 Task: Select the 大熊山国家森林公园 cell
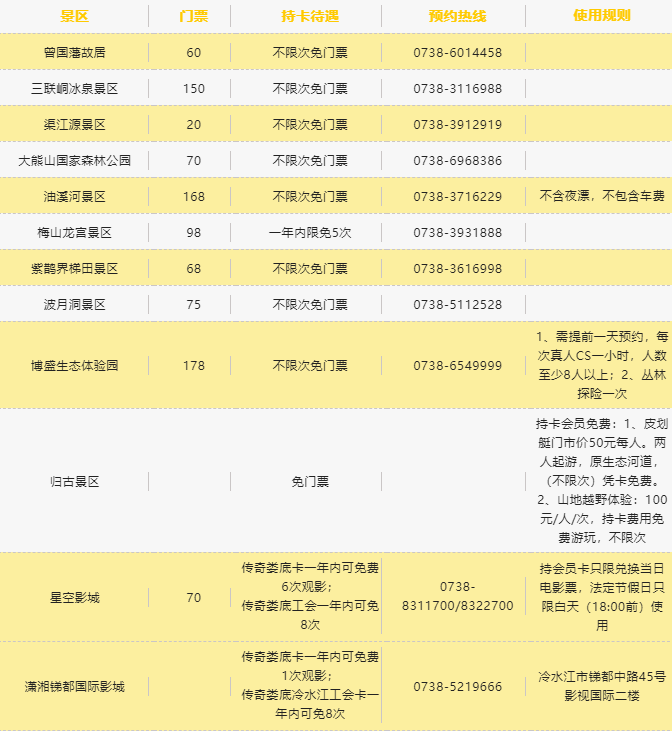(x=75, y=160)
